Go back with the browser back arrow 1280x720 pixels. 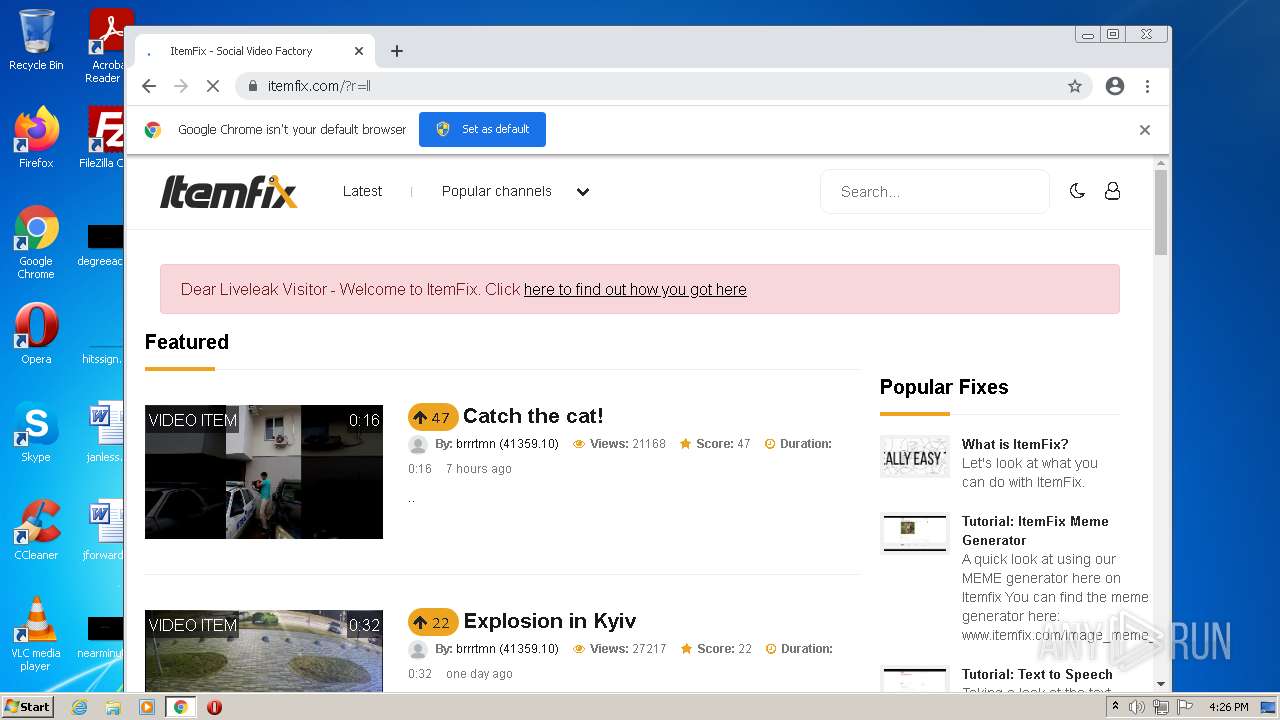coord(149,86)
